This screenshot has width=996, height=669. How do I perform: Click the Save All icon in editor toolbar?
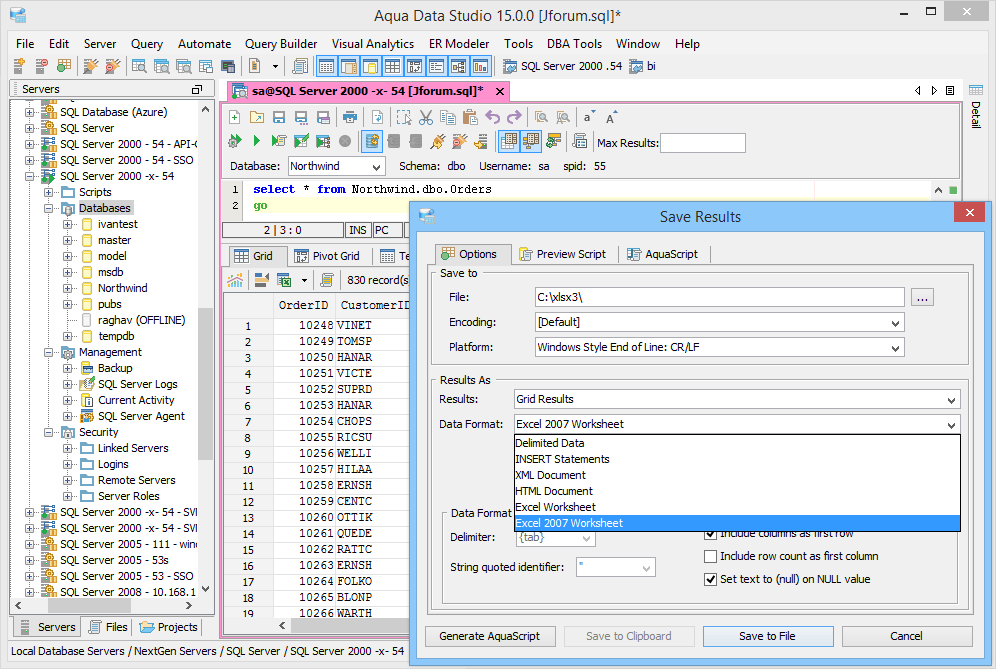coord(323,118)
